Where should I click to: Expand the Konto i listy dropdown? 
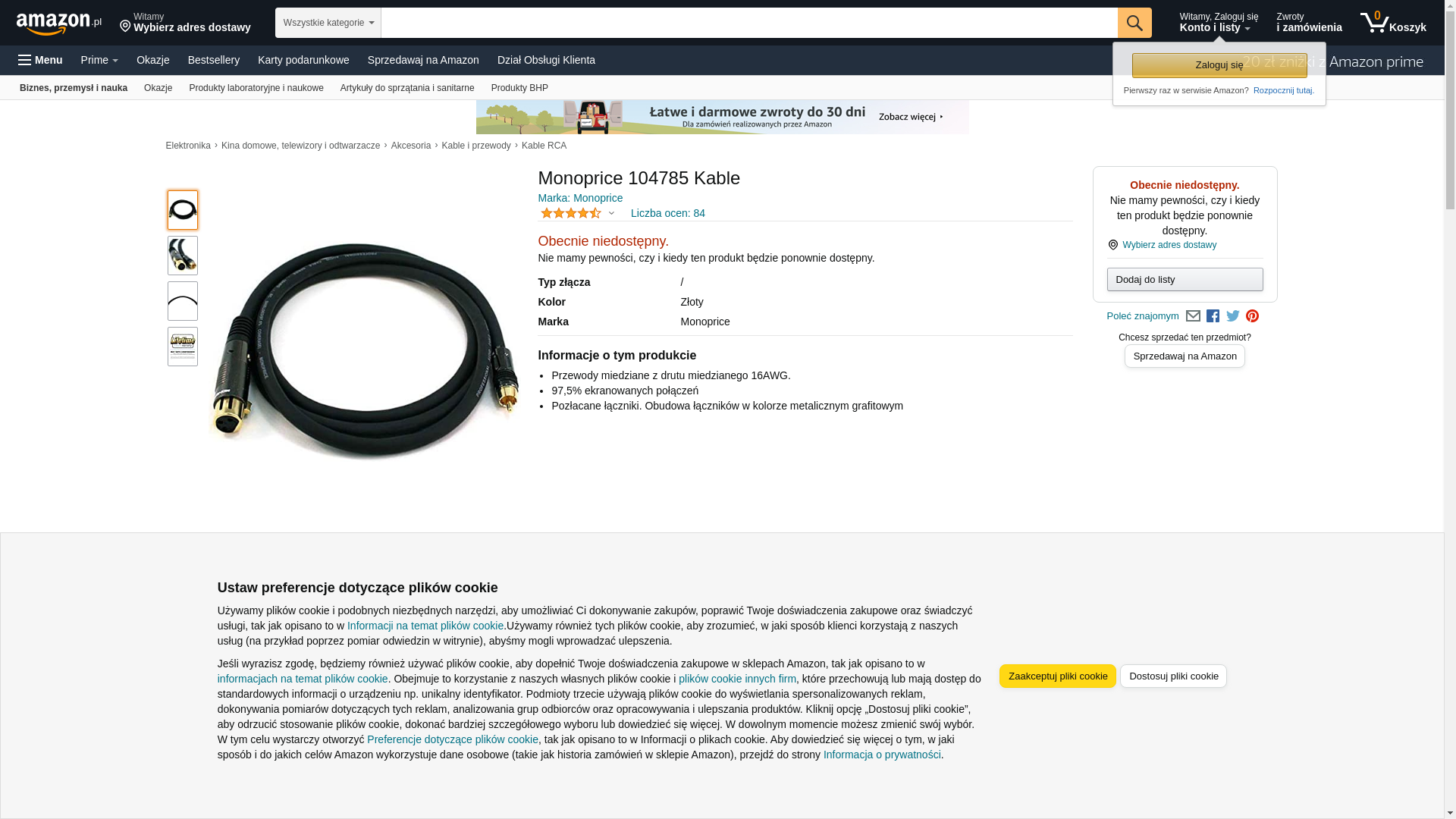1219,23
